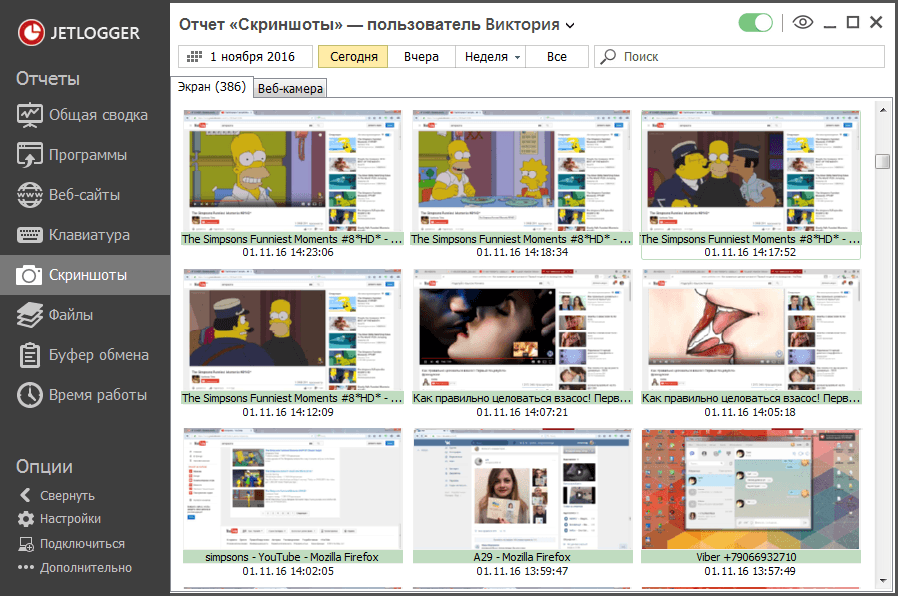Viewport: 898px width, 596px height.
Task: Click the vertical scrollbar handle
Action: pos(883,161)
